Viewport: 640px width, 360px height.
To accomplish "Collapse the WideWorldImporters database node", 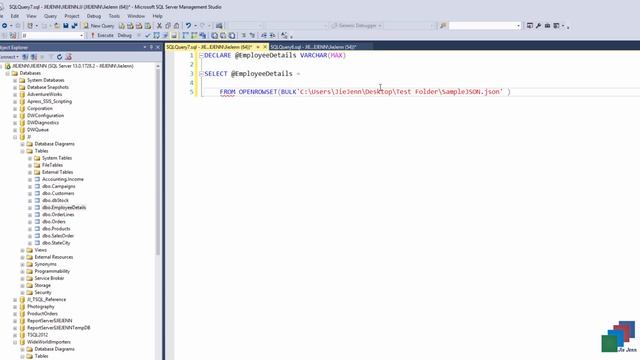I will point(15,342).
